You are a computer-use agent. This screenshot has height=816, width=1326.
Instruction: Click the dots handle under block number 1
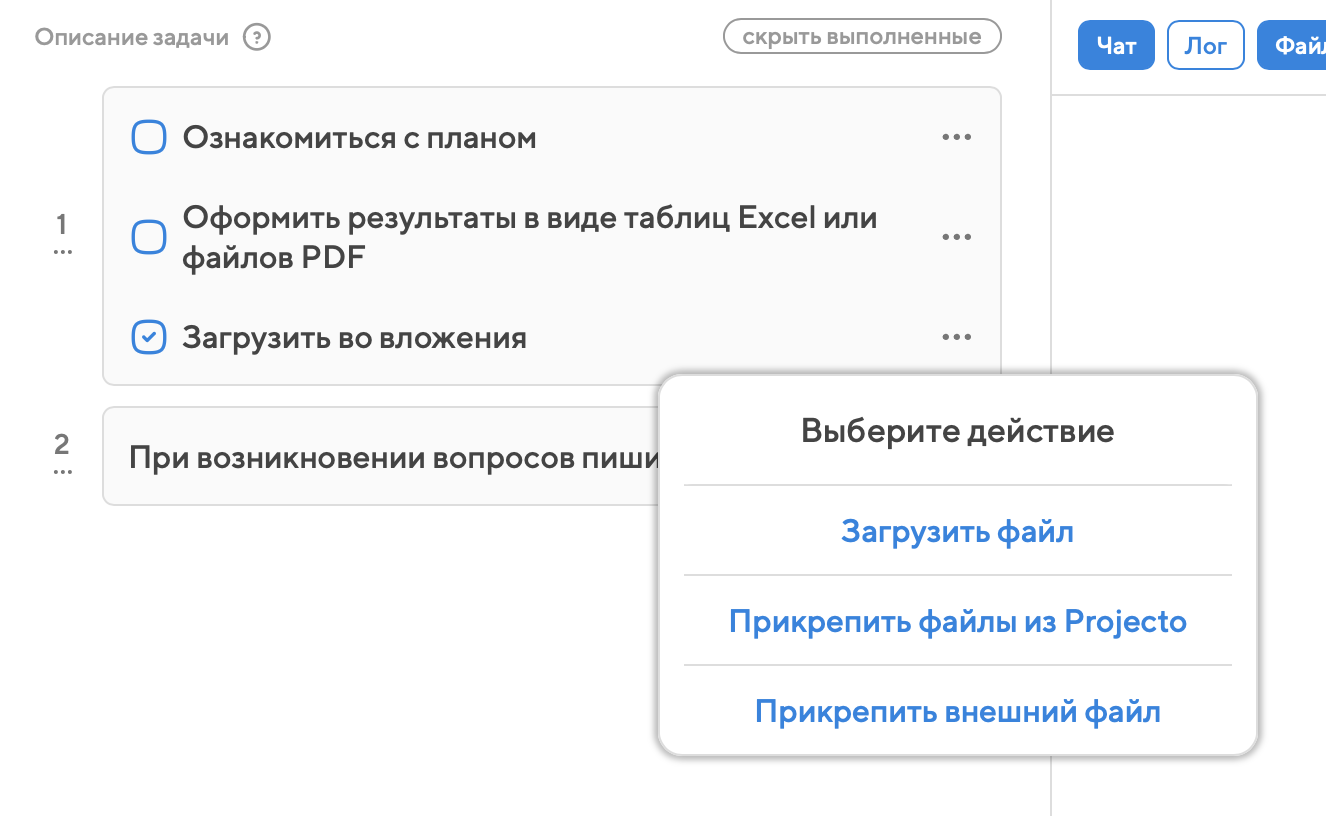[x=62, y=252]
